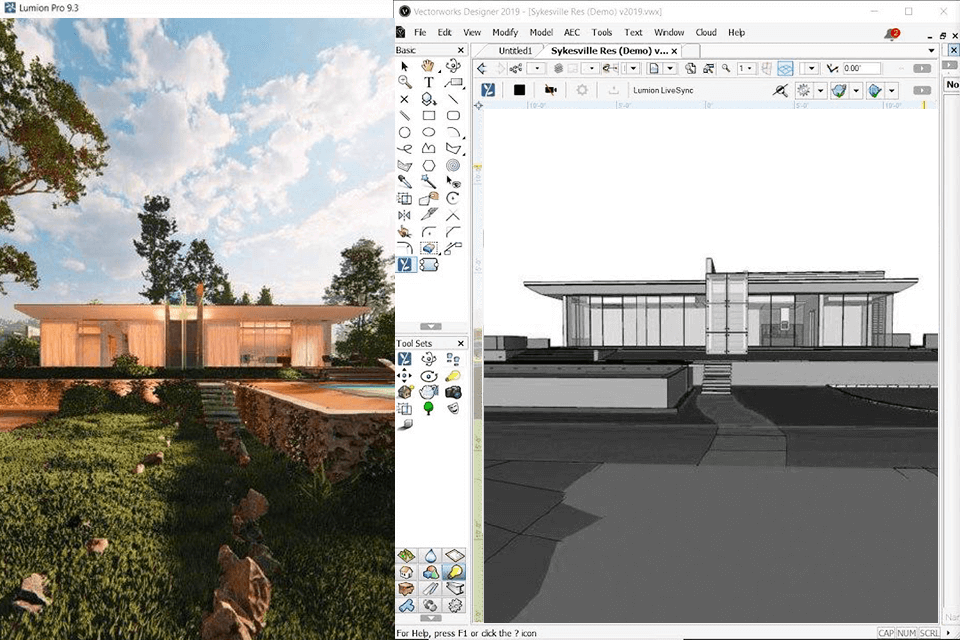
Task: Go to previous view arrow button
Action: point(482,69)
